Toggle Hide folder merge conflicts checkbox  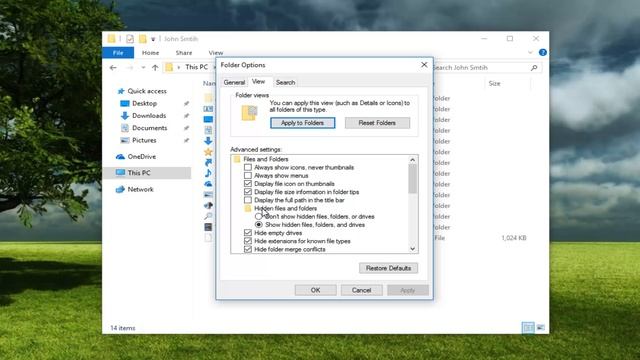coord(248,249)
